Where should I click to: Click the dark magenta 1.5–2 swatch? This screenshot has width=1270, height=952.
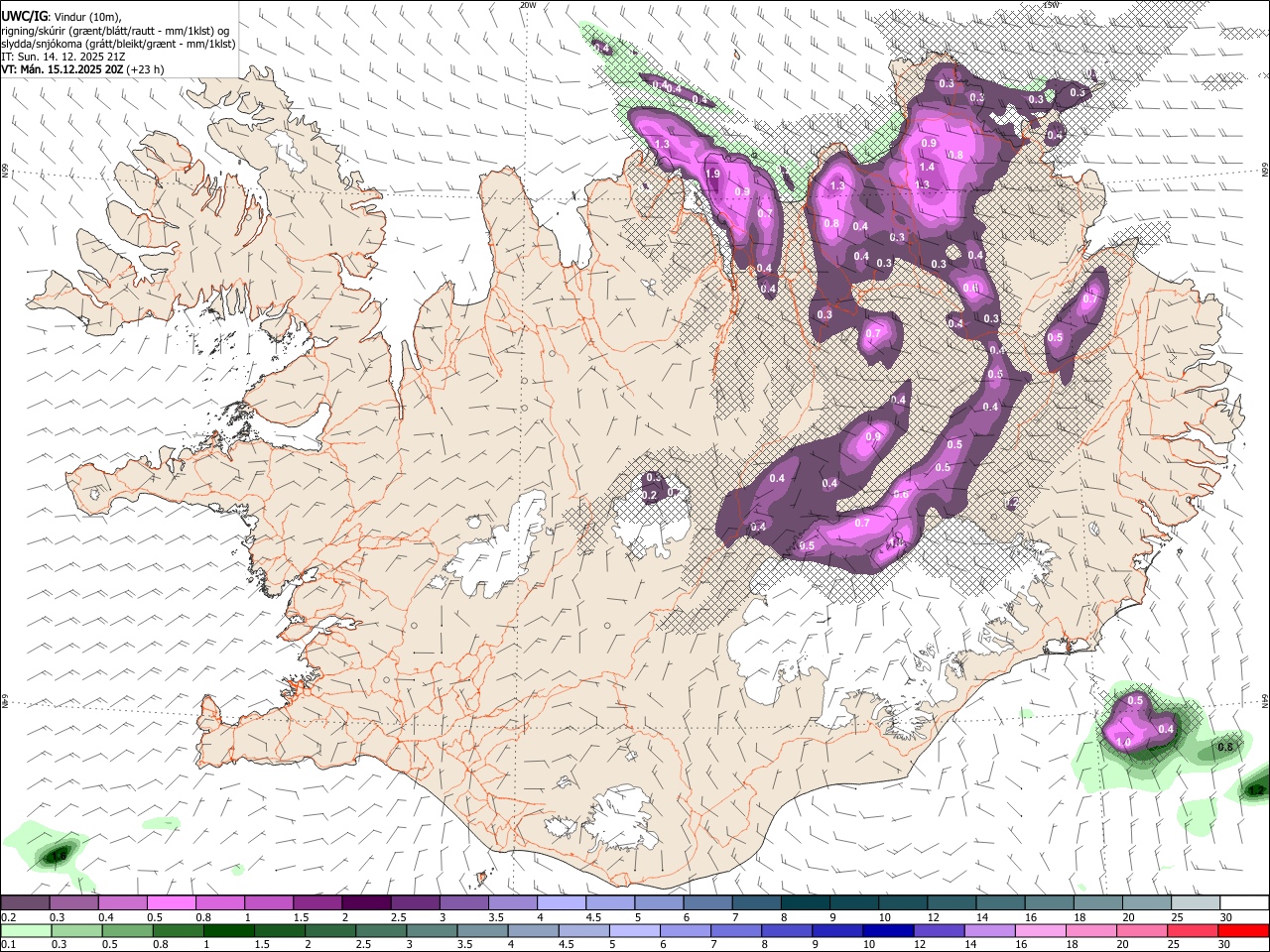317,903
